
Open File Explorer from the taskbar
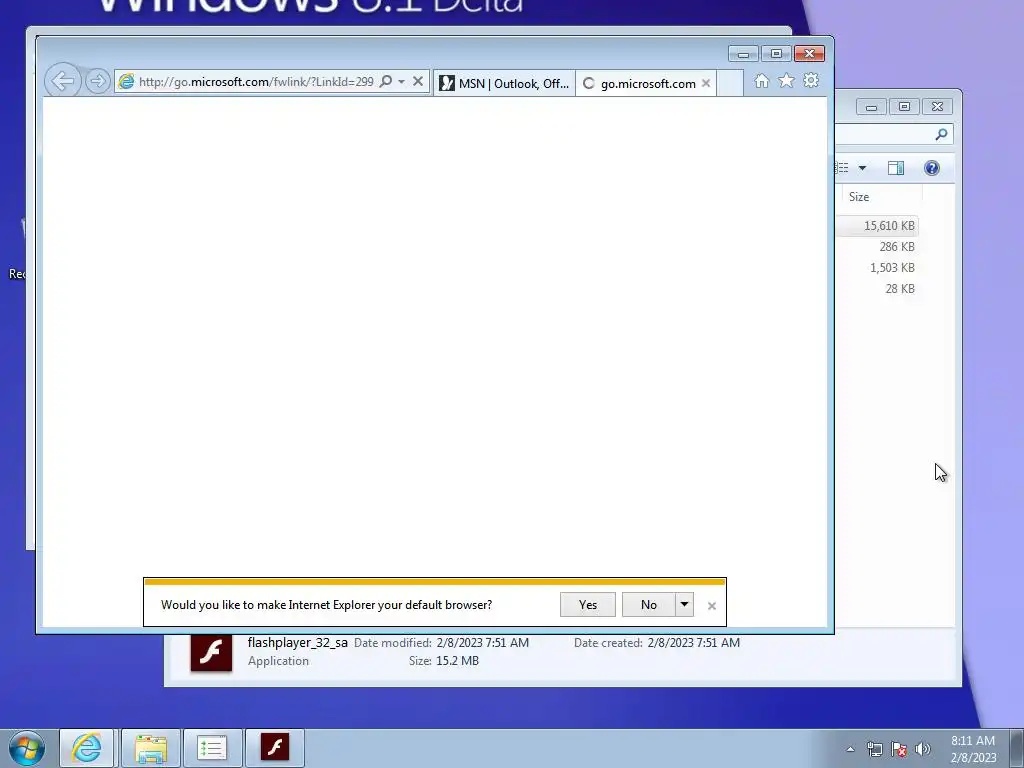(x=150, y=748)
